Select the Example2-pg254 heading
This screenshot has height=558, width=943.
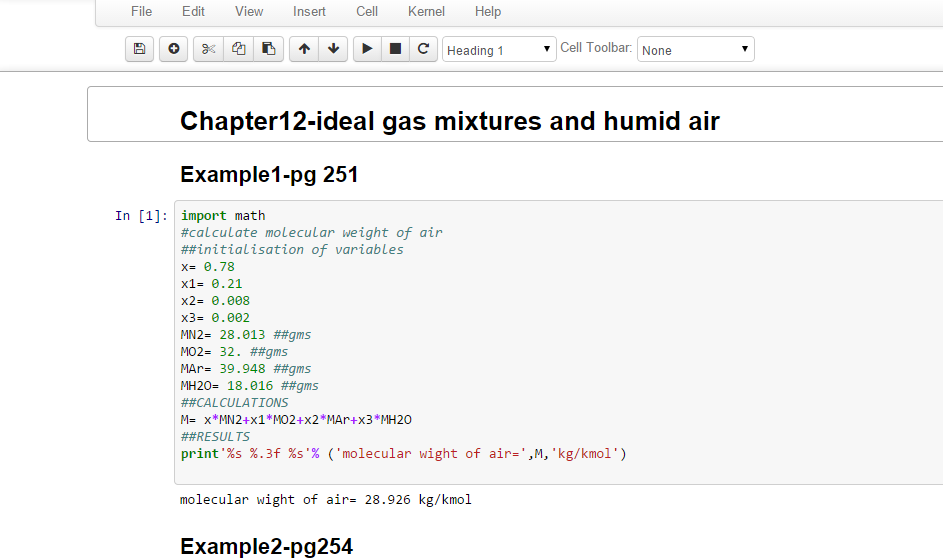tap(266, 546)
